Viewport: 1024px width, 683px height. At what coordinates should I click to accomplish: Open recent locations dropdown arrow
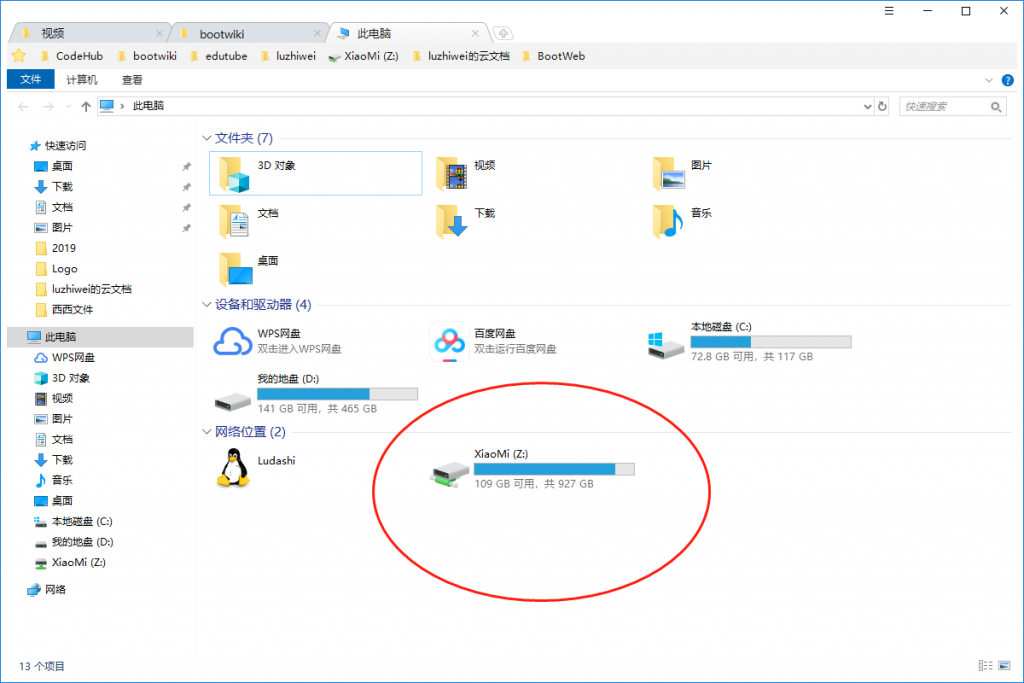[69, 106]
